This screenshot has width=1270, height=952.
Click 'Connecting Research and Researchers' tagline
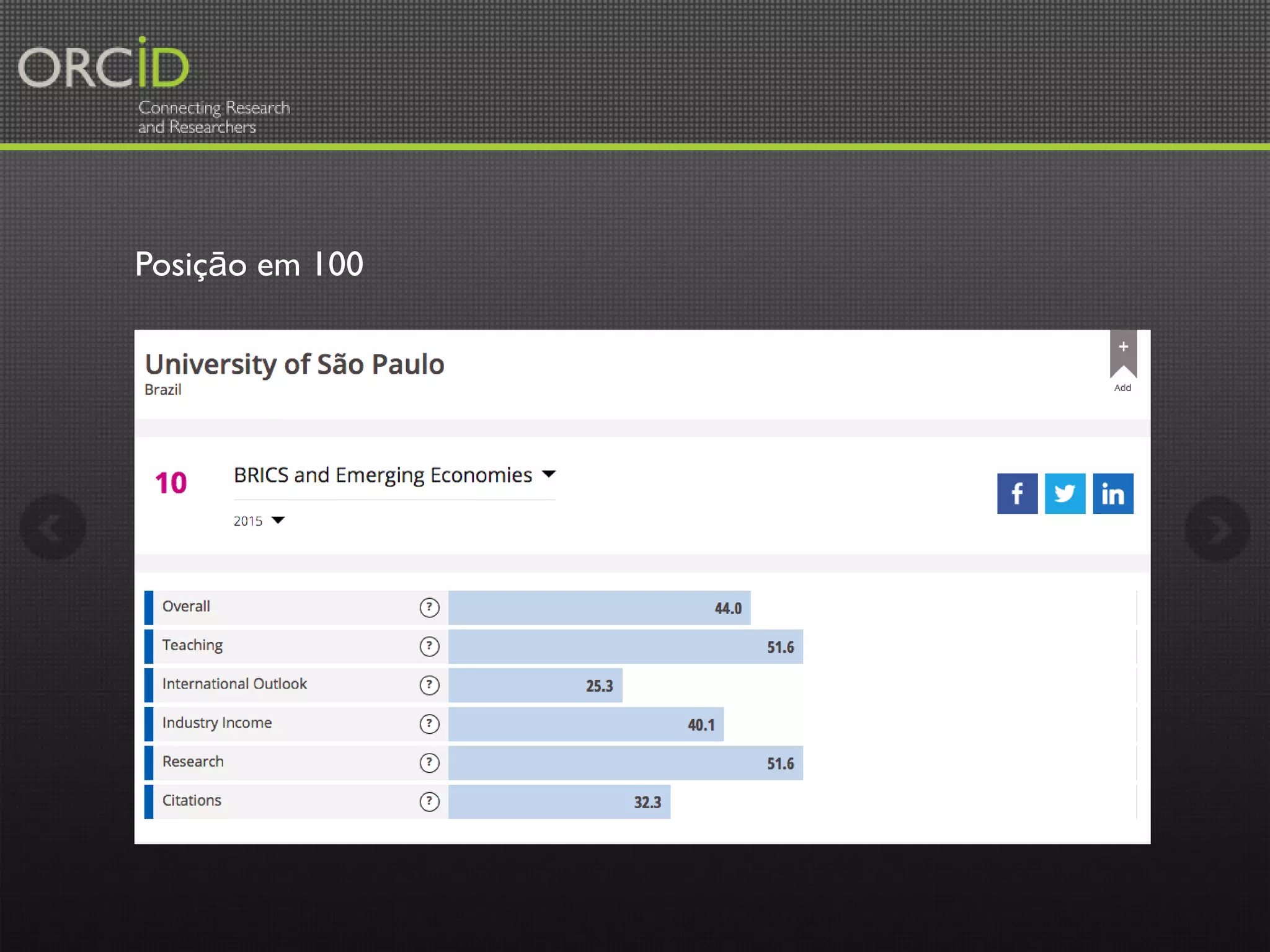click(214, 117)
